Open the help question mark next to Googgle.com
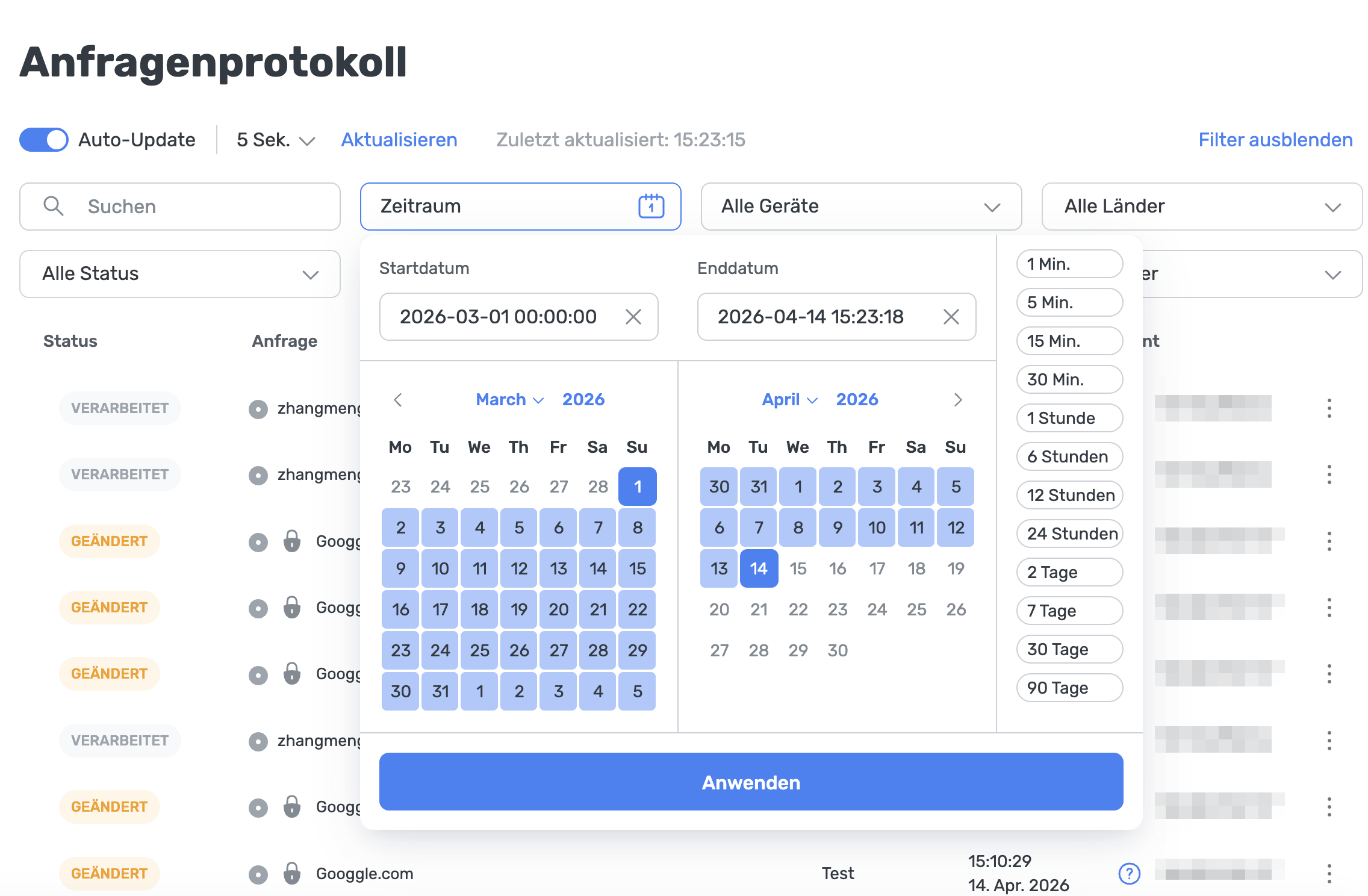This screenshot has width=1368, height=896. coord(1128,873)
